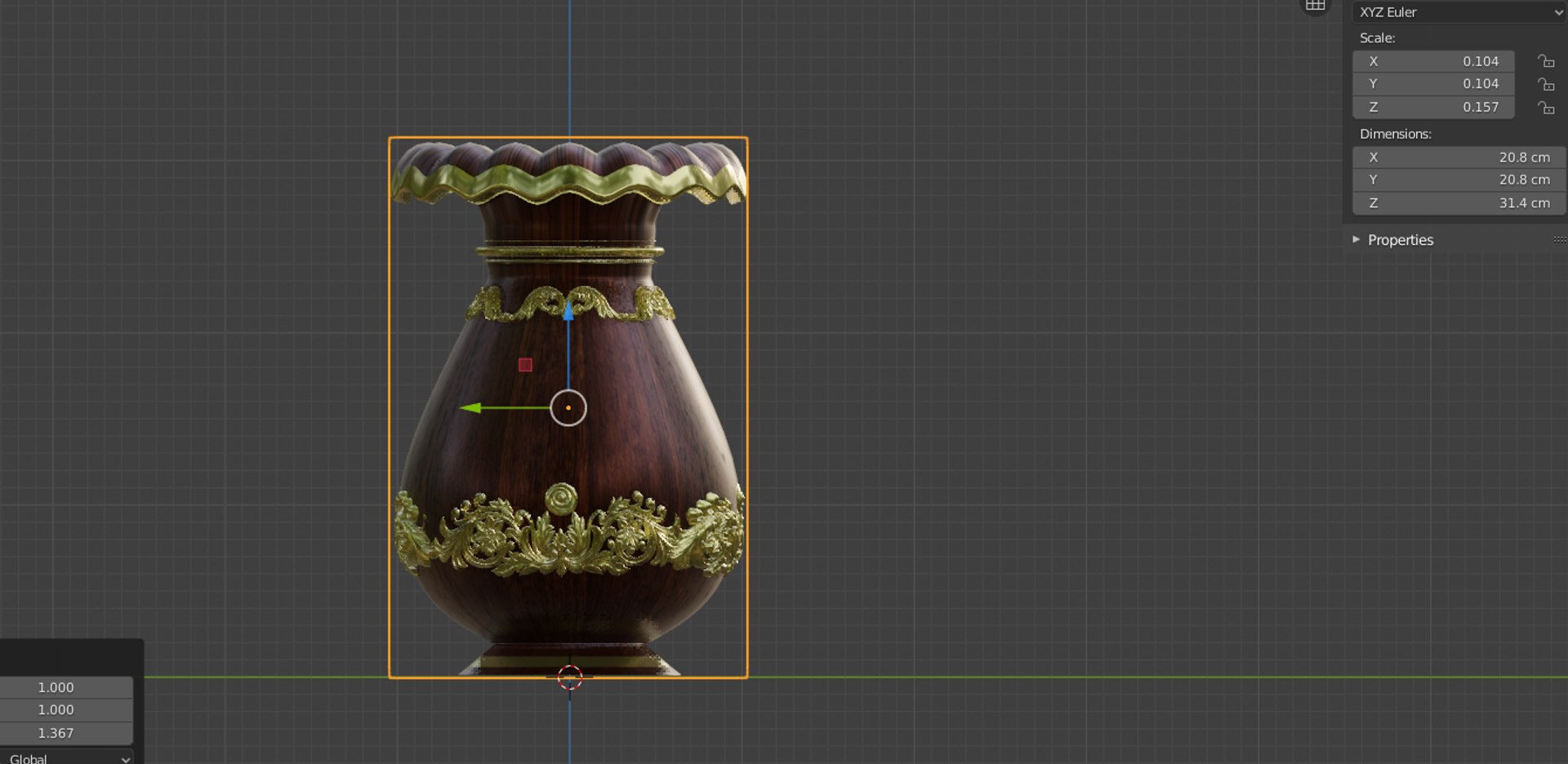
Task: Click the Dimensions X field 20.8 cm
Action: point(1459,158)
